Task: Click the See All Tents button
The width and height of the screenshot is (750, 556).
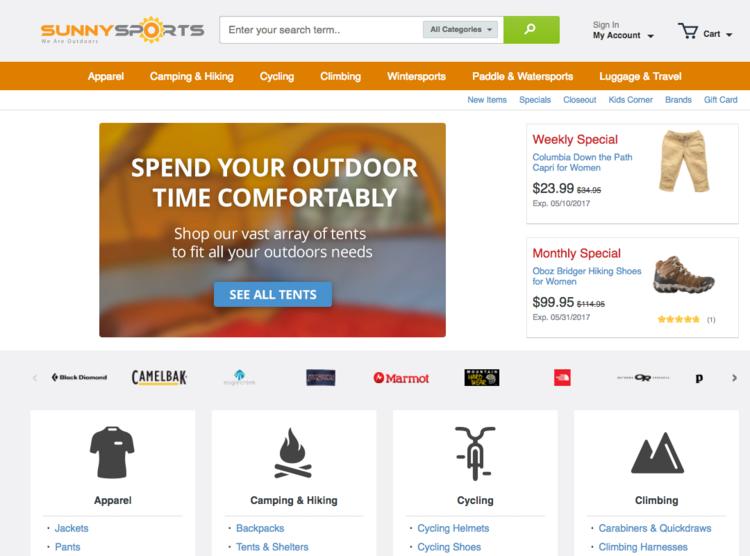Action: click(273, 294)
